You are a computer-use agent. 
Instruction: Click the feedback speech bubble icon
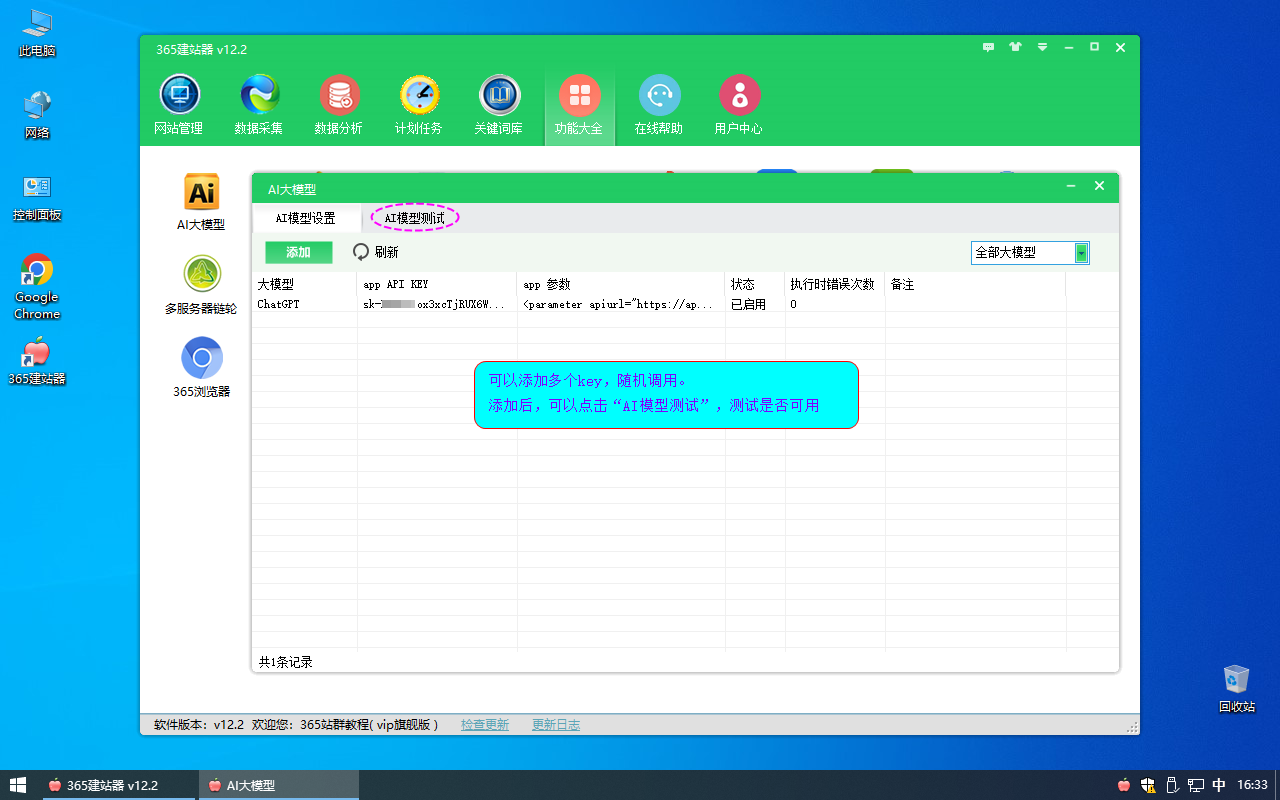click(x=989, y=47)
